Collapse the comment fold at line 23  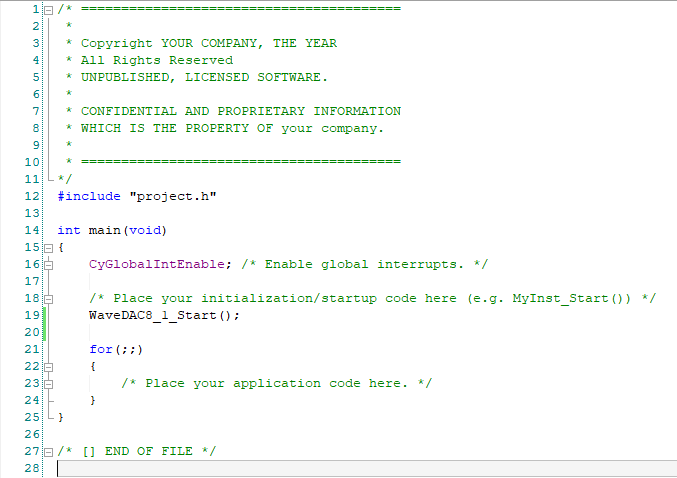[49, 384]
